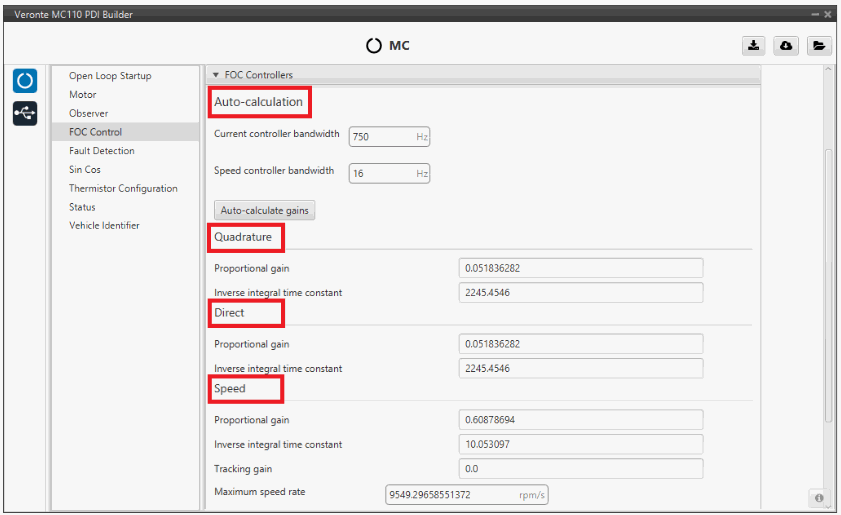Go to the Observer settings
This screenshot has height=515, width=841.
89,113
